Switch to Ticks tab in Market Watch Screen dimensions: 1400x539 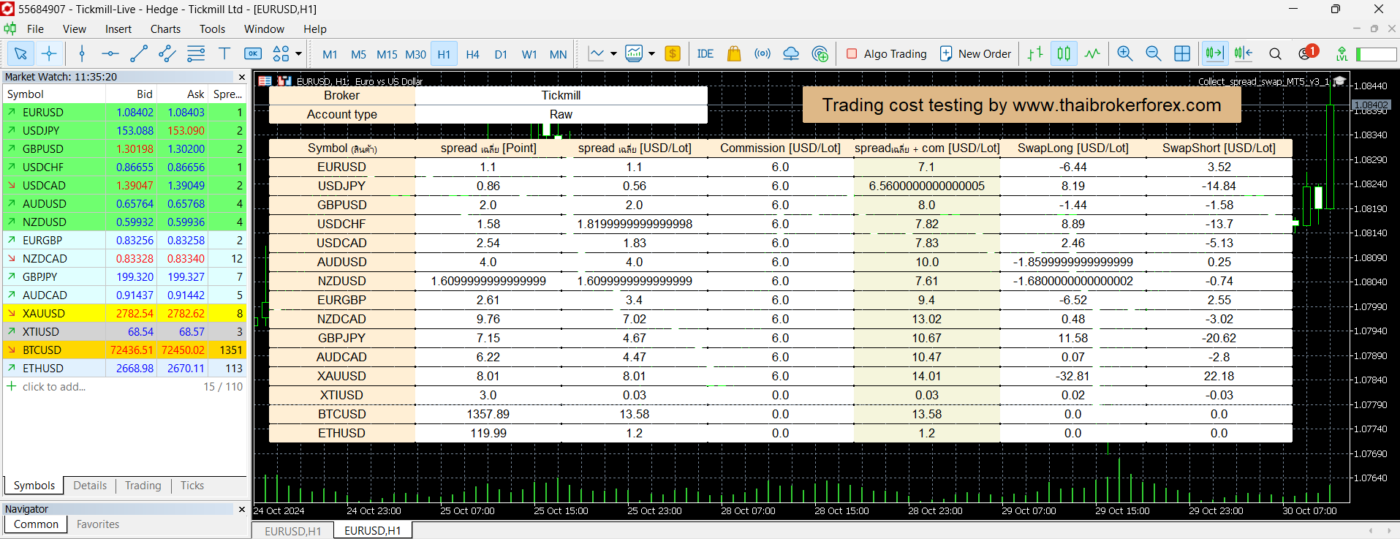click(192, 485)
